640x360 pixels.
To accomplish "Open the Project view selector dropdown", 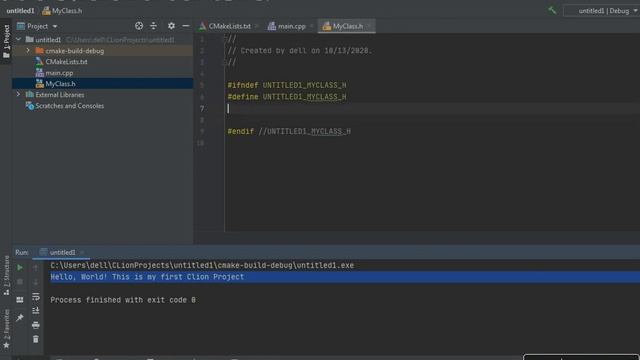I will pos(37,26).
